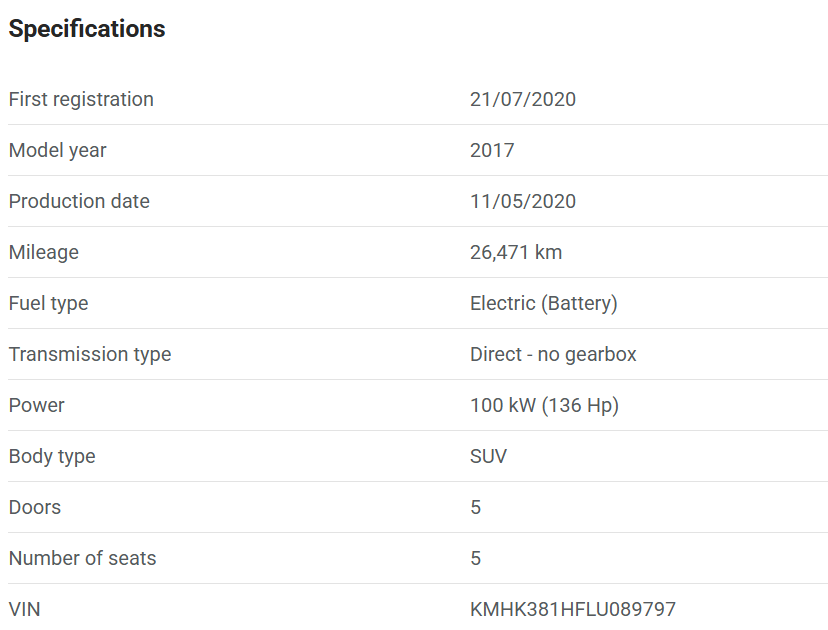Click the Power label

coord(37,405)
